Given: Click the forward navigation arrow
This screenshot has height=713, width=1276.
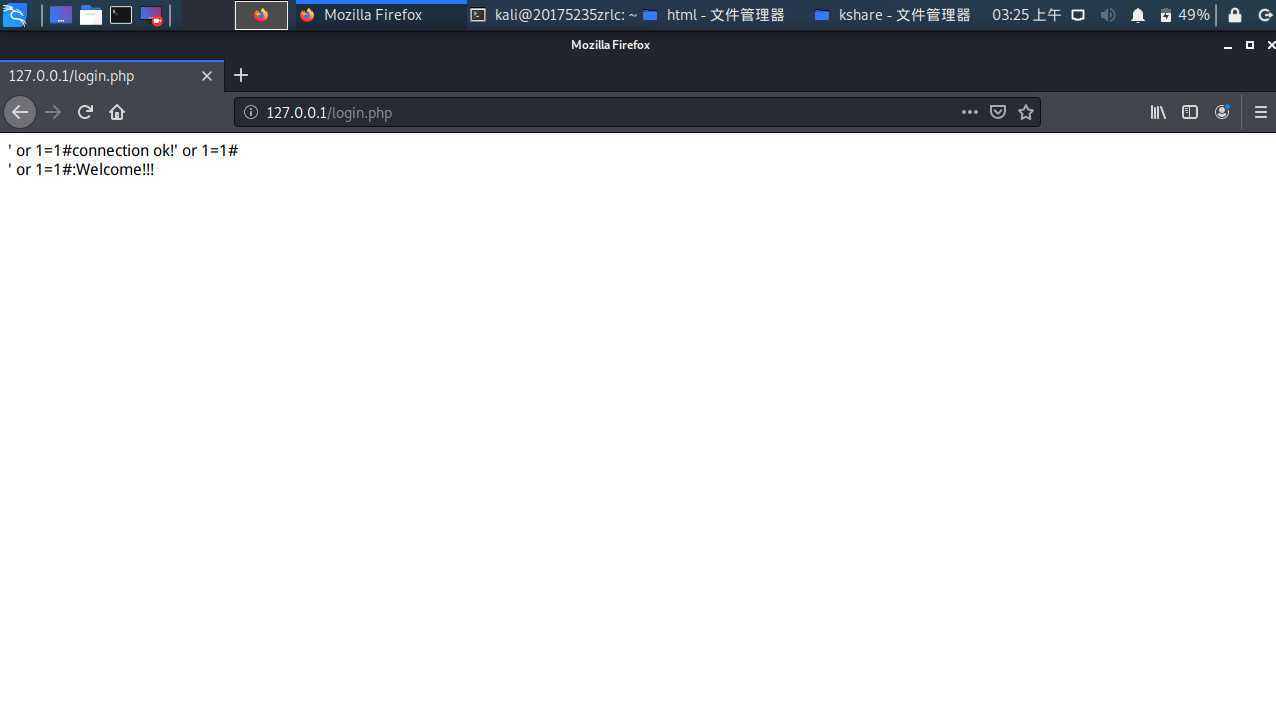Looking at the screenshot, I should pos(53,112).
